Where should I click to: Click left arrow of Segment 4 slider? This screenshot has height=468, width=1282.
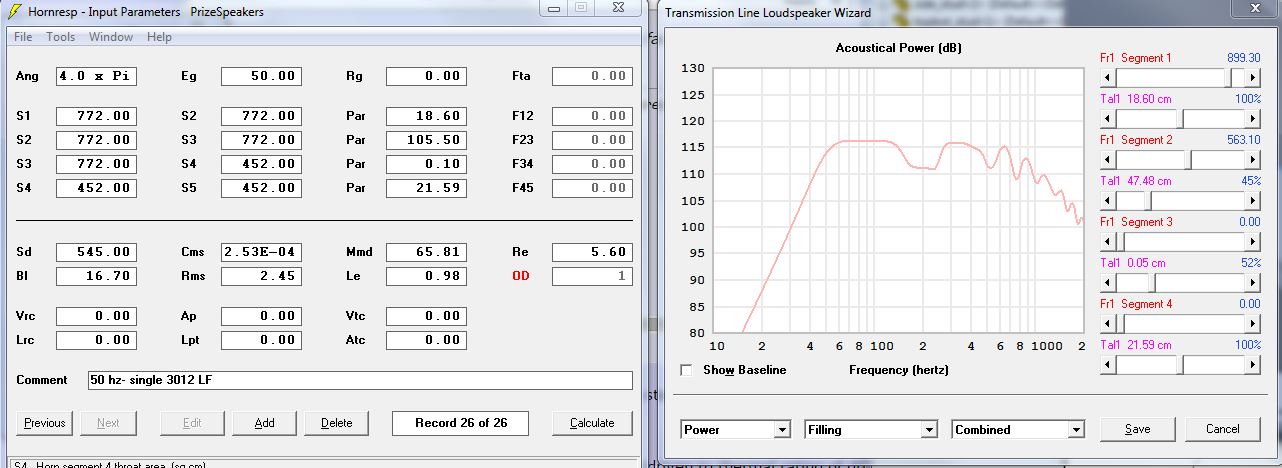coord(1107,323)
